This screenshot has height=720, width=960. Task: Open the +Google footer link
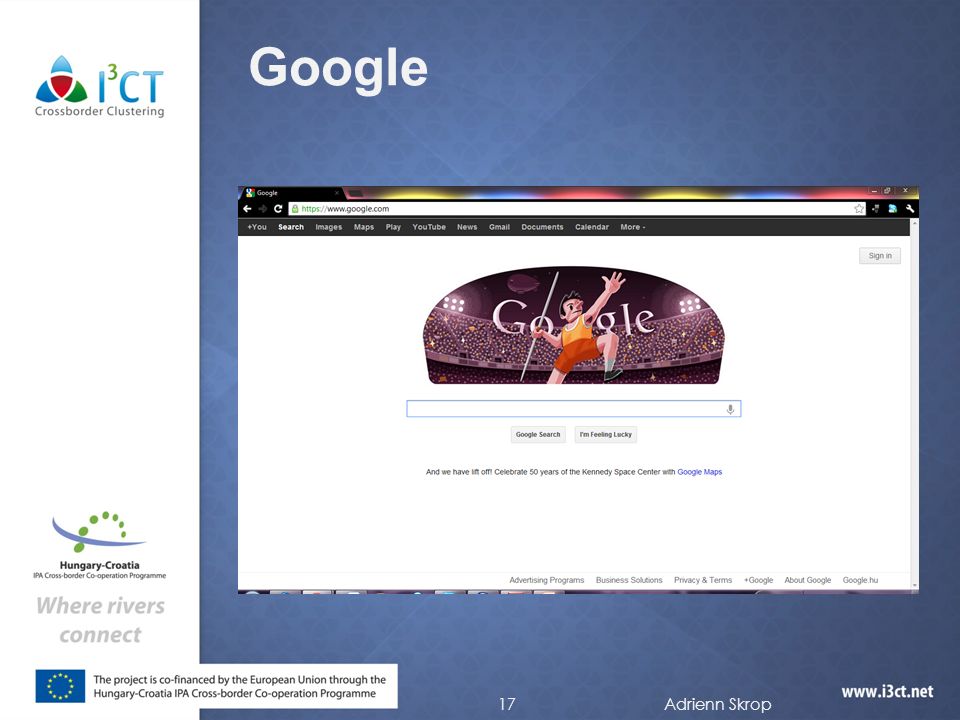759,580
